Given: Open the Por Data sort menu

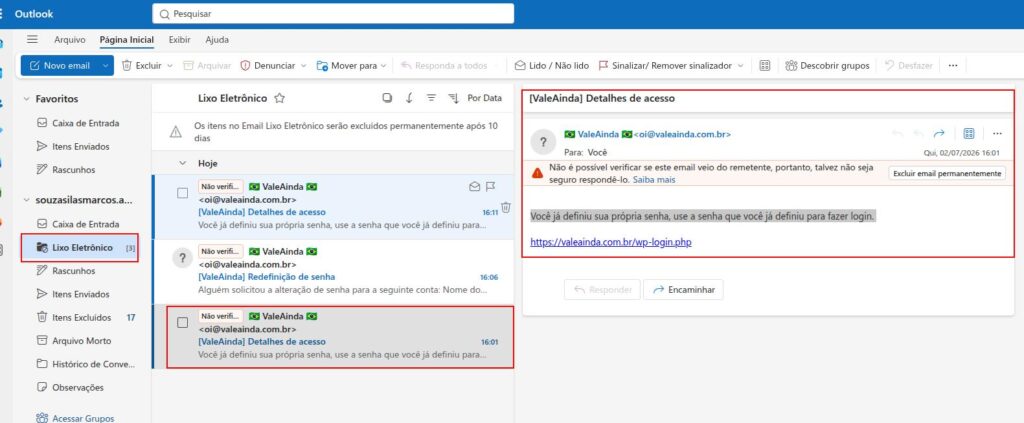Looking at the screenshot, I should pos(485,98).
